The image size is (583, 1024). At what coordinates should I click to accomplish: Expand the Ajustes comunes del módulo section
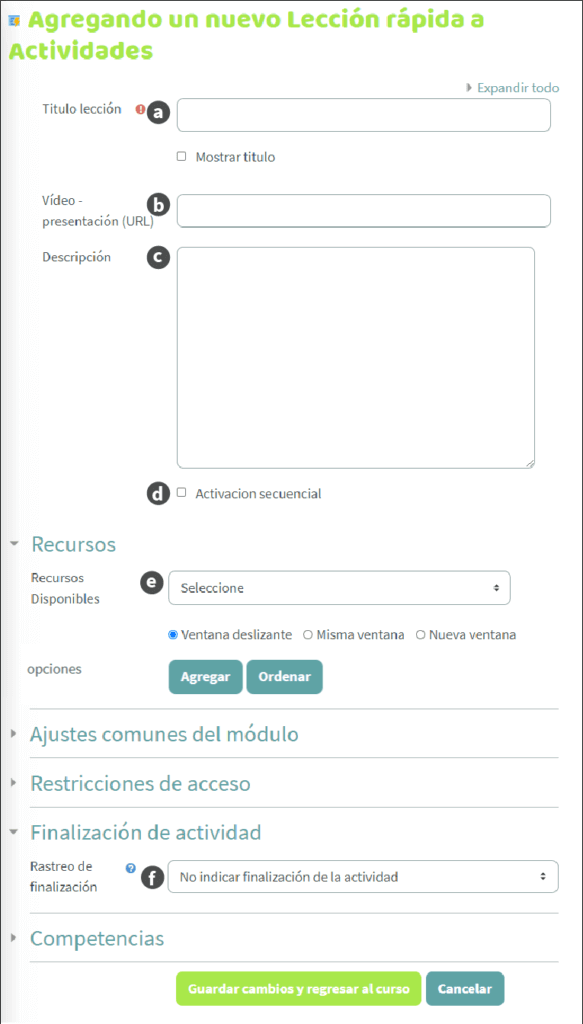(x=164, y=734)
